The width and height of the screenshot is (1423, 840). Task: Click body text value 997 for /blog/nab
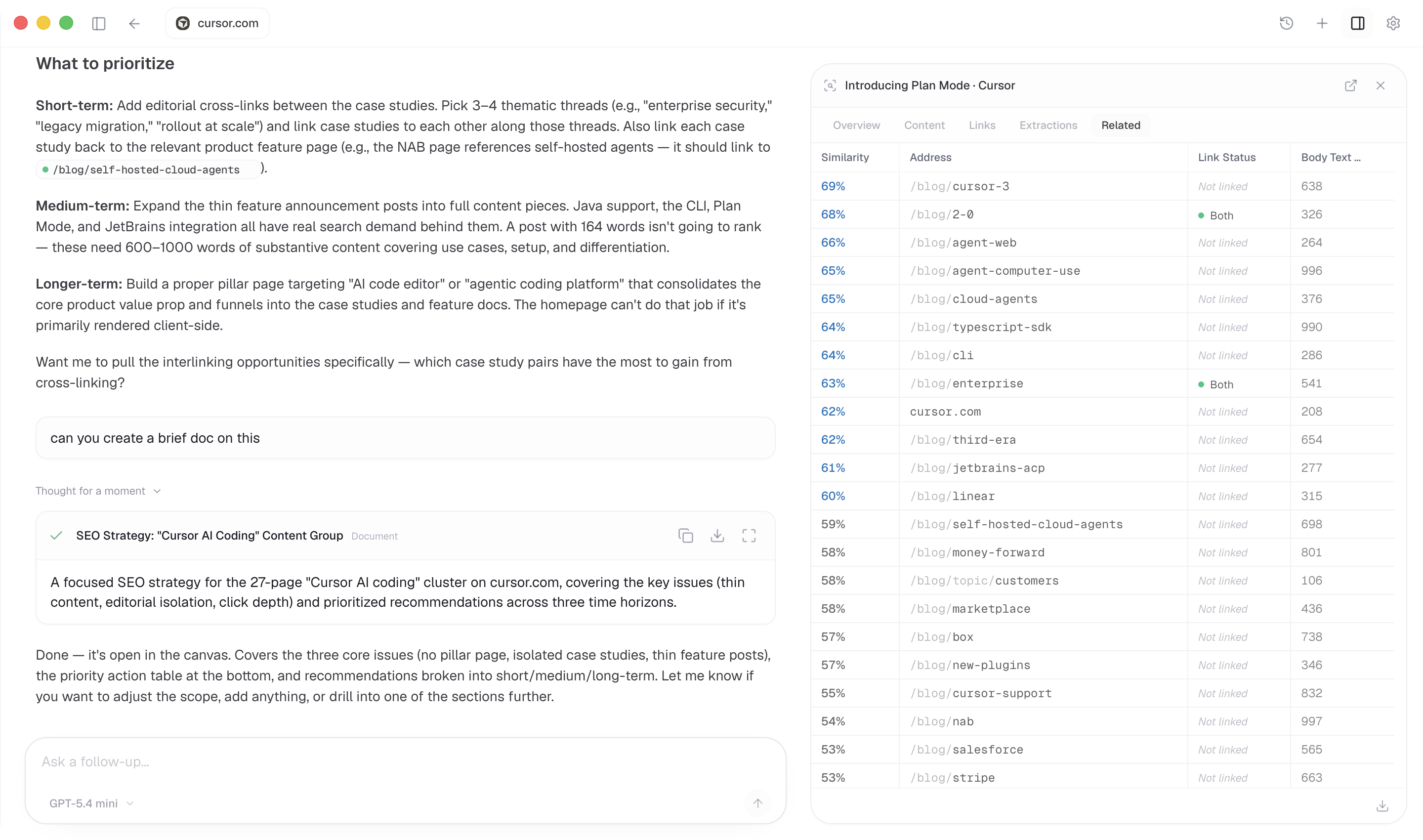[x=1311, y=722]
